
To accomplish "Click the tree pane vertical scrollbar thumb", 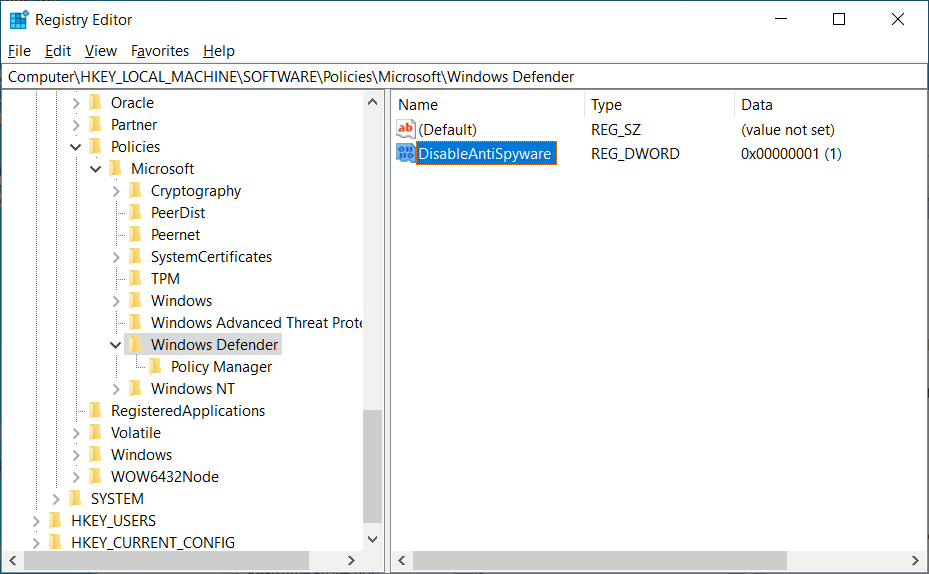I will pos(373,467).
